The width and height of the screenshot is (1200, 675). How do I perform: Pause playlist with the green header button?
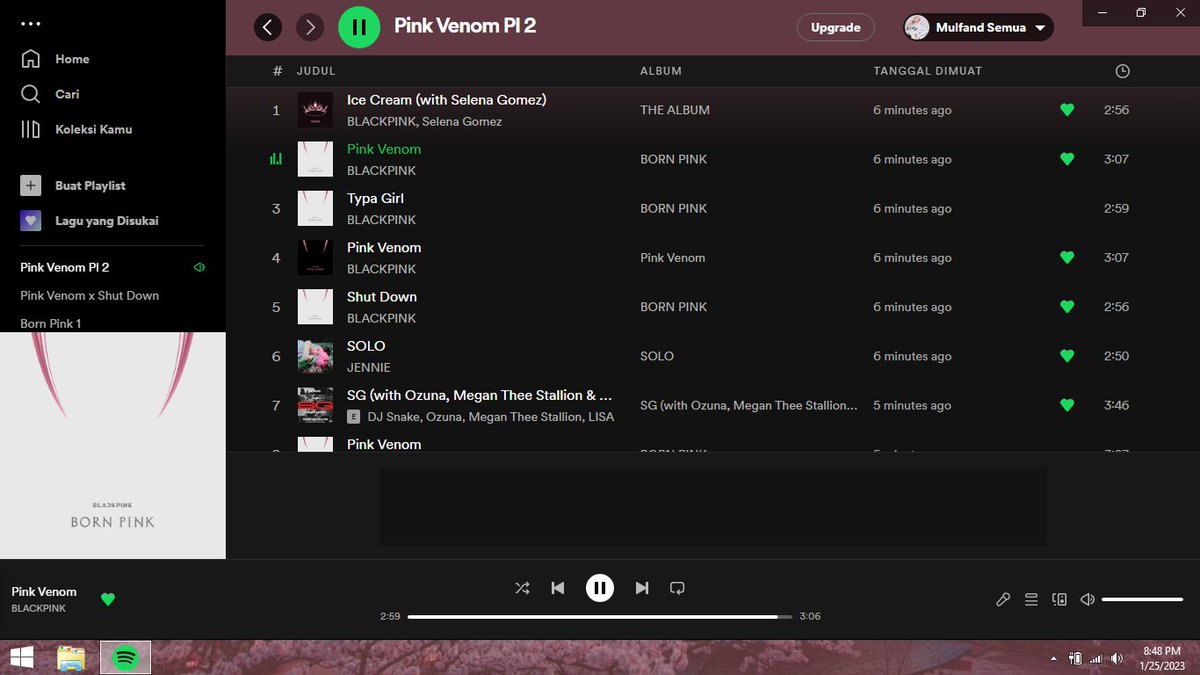point(359,27)
